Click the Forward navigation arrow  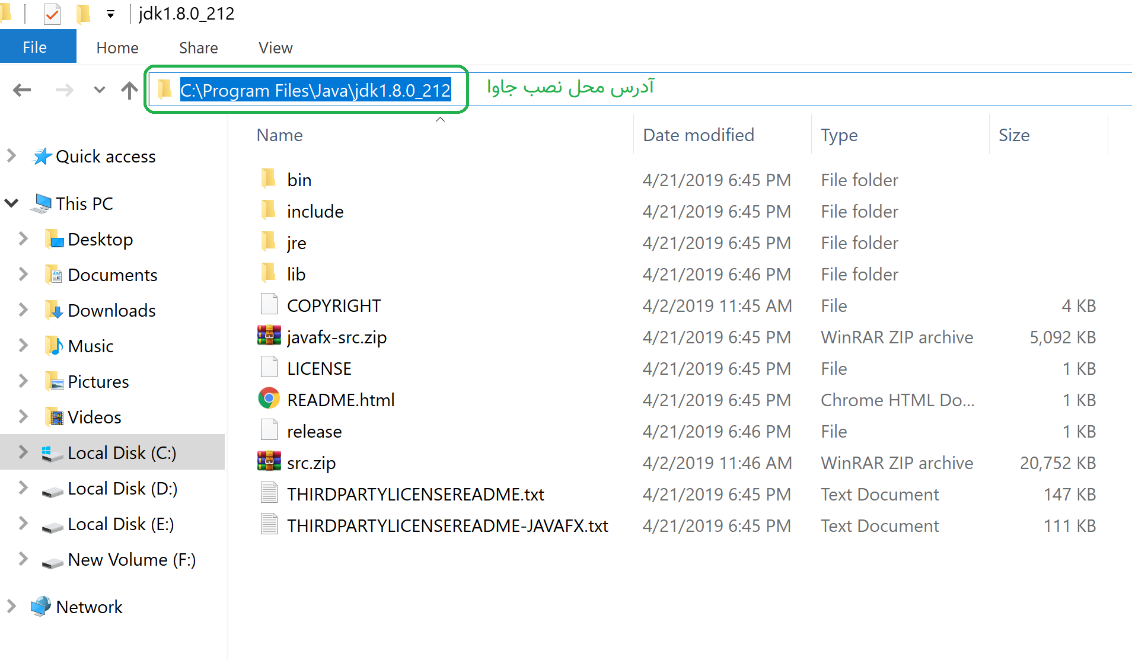coord(64,90)
